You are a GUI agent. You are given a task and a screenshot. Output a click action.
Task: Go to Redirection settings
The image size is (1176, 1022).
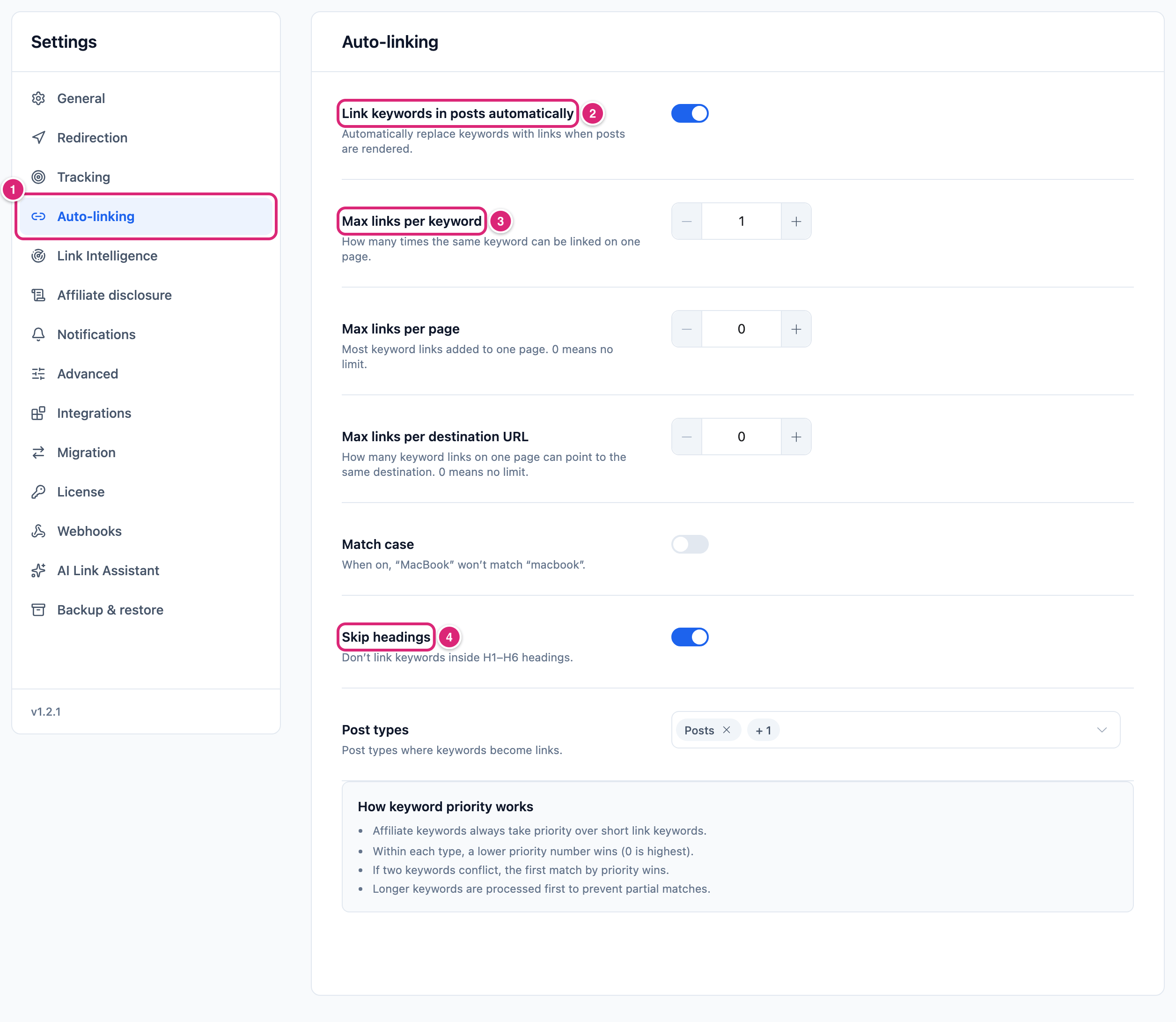(x=146, y=137)
